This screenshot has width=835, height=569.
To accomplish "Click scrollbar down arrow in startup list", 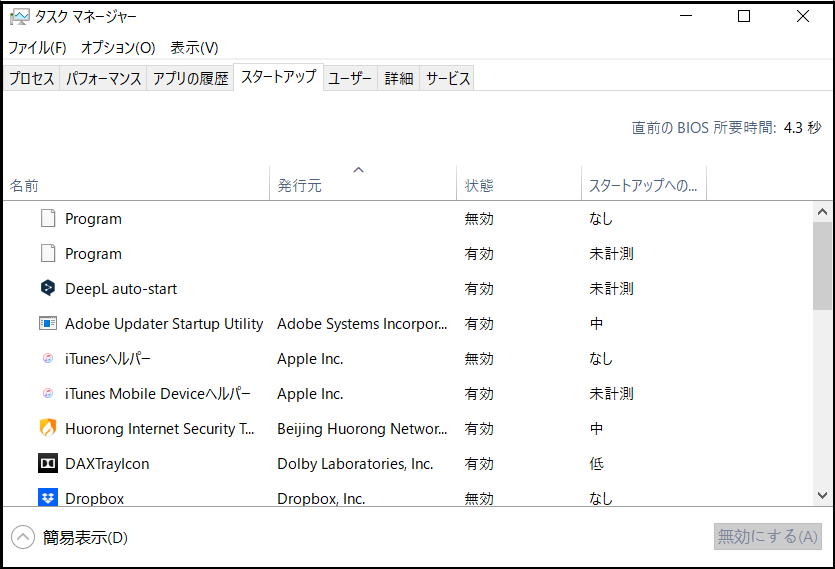I will coord(822,495).
